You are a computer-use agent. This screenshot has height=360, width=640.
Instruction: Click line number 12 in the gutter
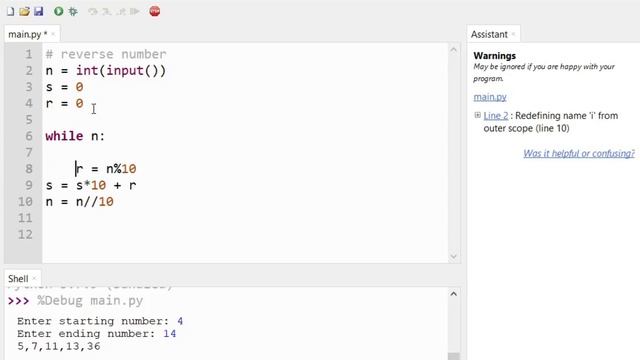[x=25, y=235]
